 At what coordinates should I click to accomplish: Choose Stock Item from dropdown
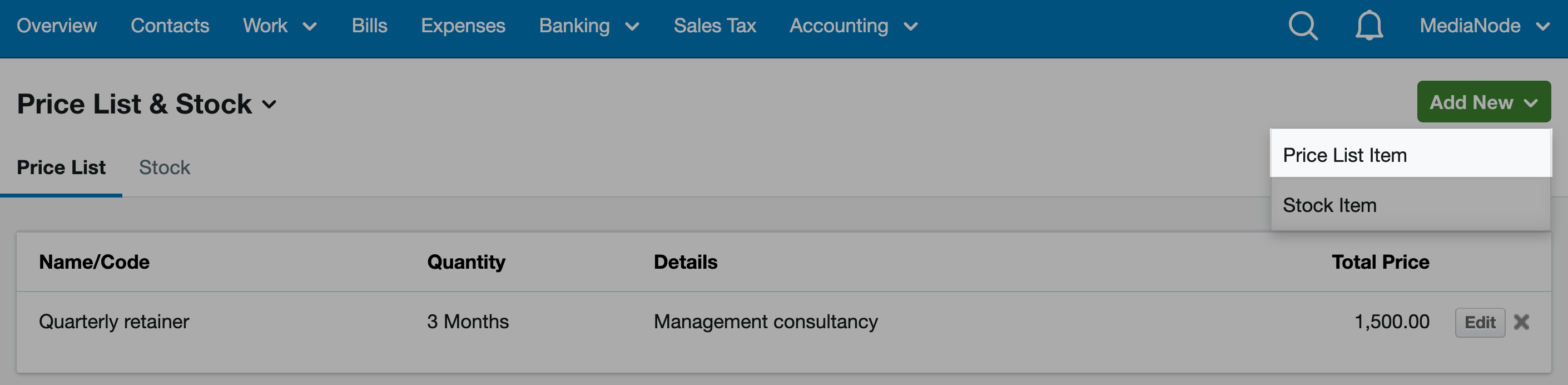1410,205
